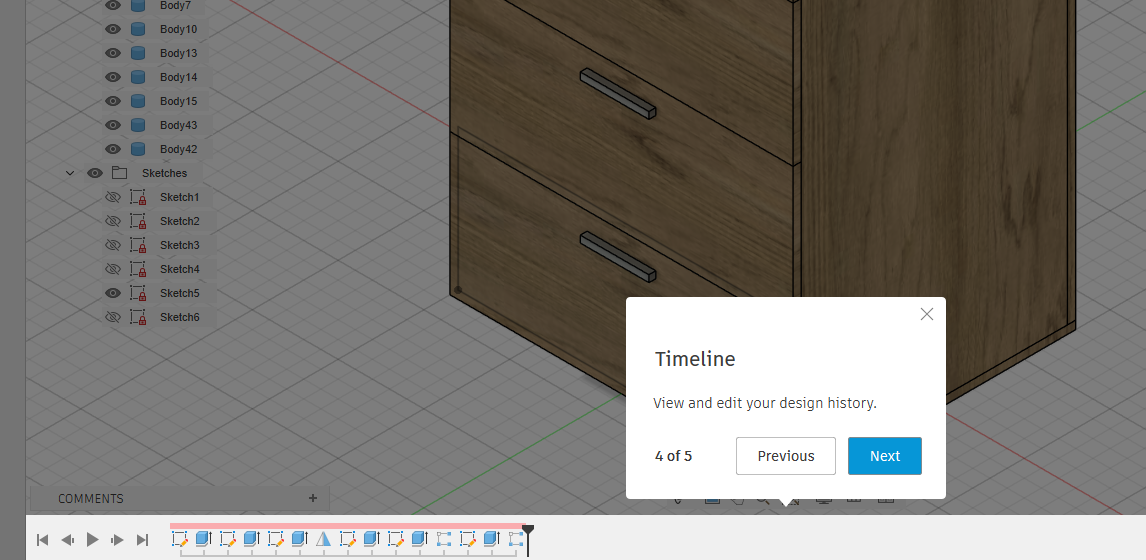Select Sketch6 in the browser tree
This screenshot has width=1146, height=560.
[x=180, y=317]
